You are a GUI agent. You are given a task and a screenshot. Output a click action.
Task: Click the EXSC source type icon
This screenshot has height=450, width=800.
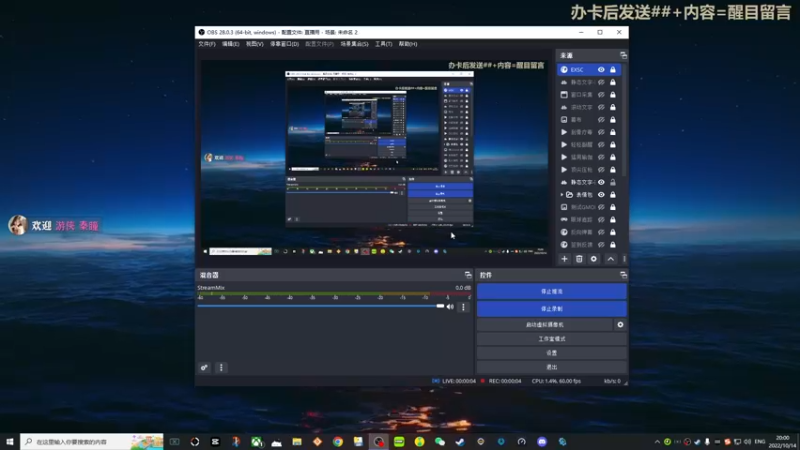click(x=564, y=69)
